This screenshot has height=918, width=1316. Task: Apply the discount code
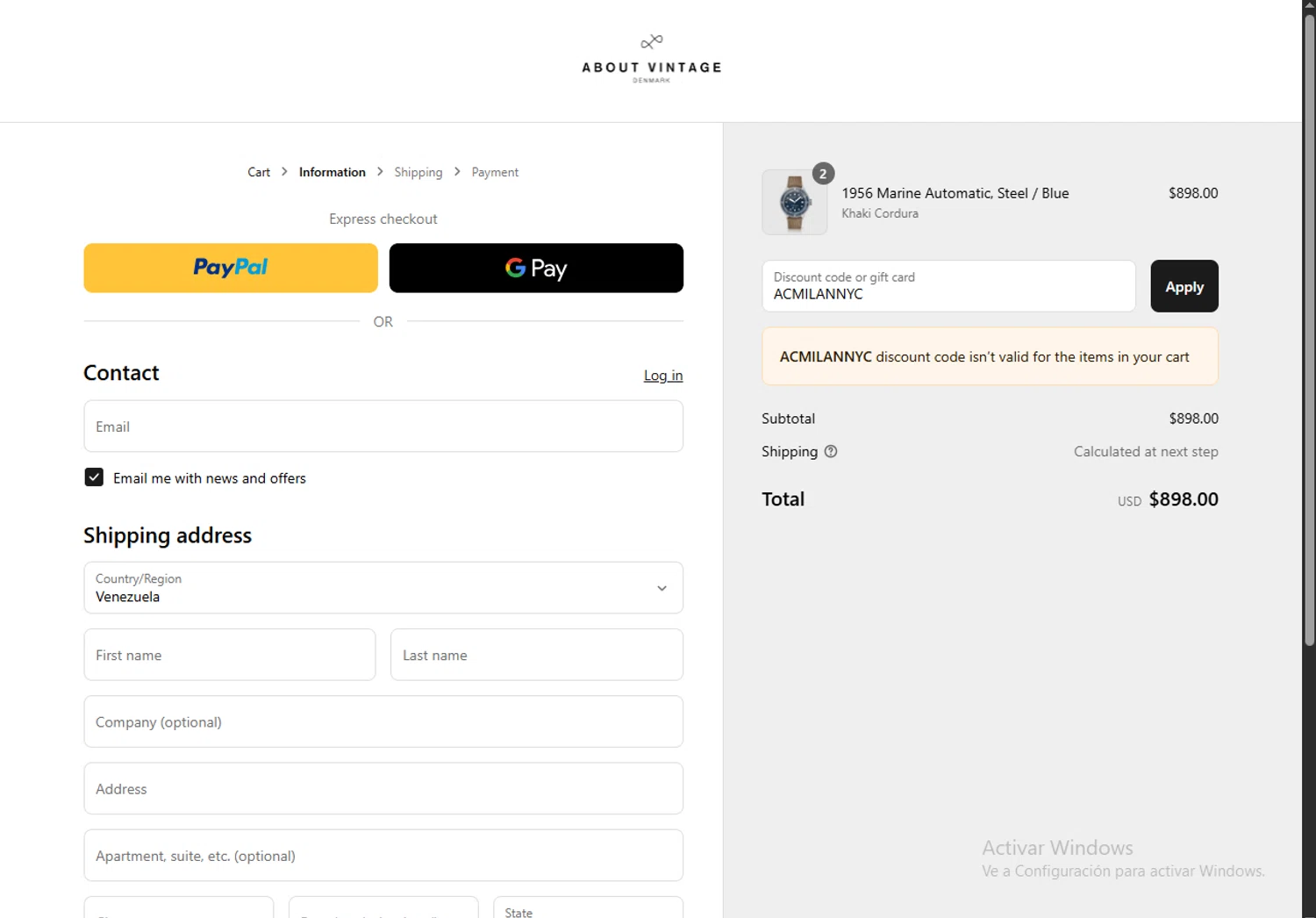(1184, 286)
